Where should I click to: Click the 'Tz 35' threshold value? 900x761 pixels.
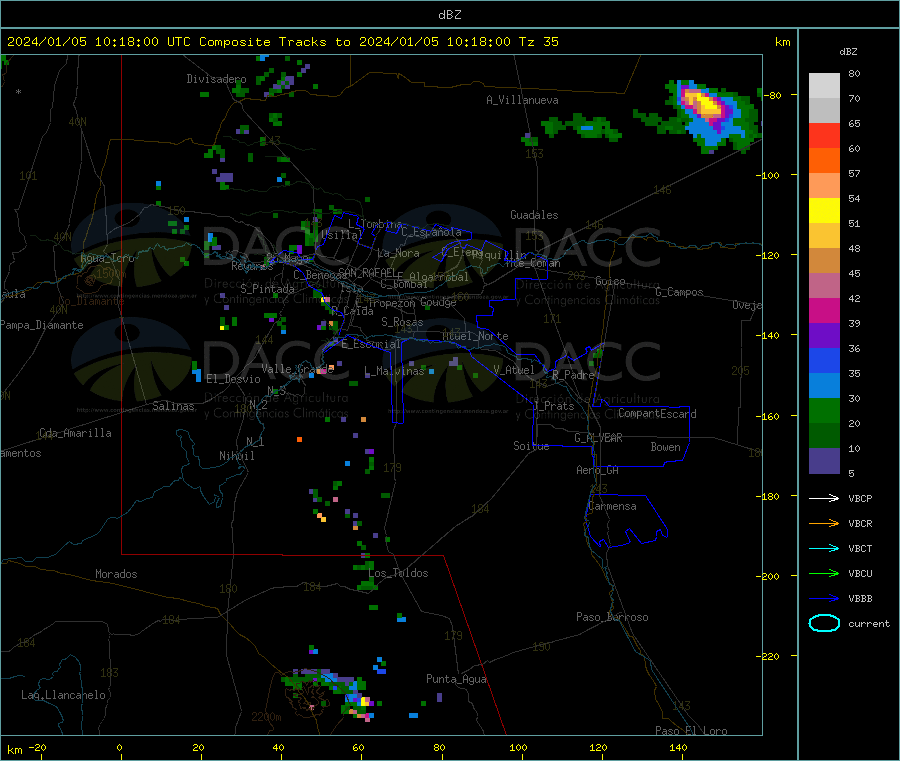(539, 42)
